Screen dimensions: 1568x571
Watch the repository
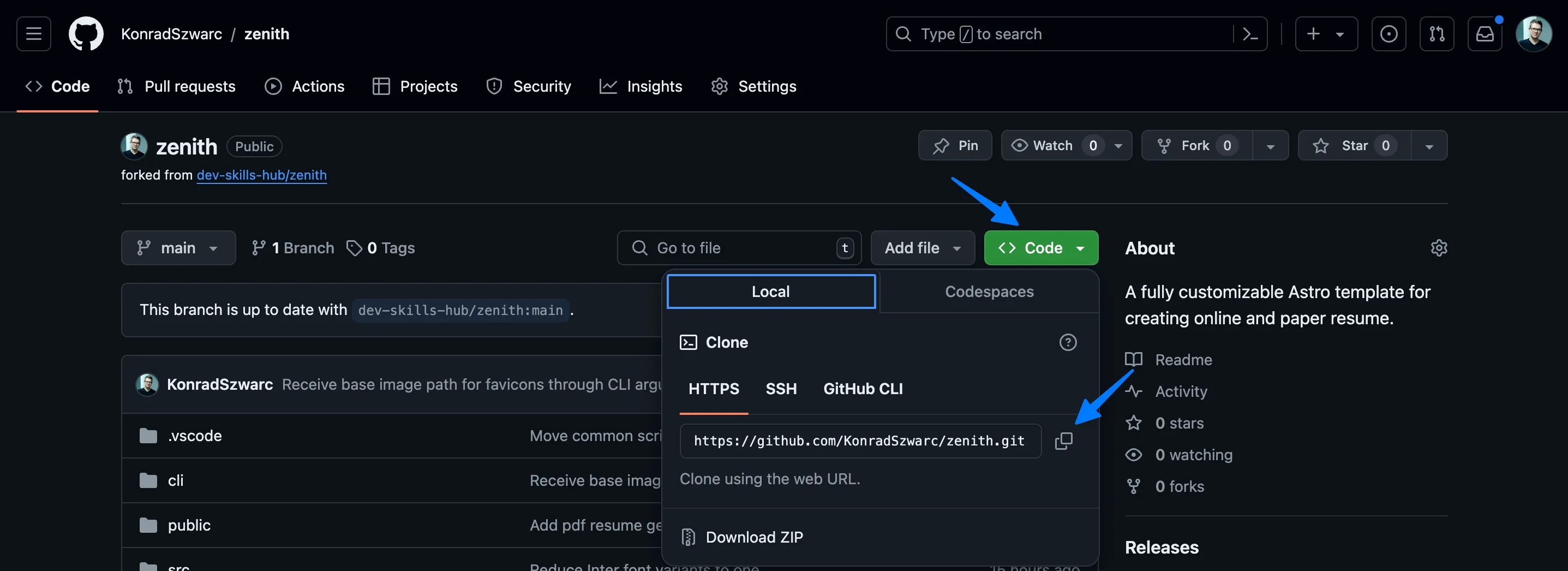tap(1054, 146)
